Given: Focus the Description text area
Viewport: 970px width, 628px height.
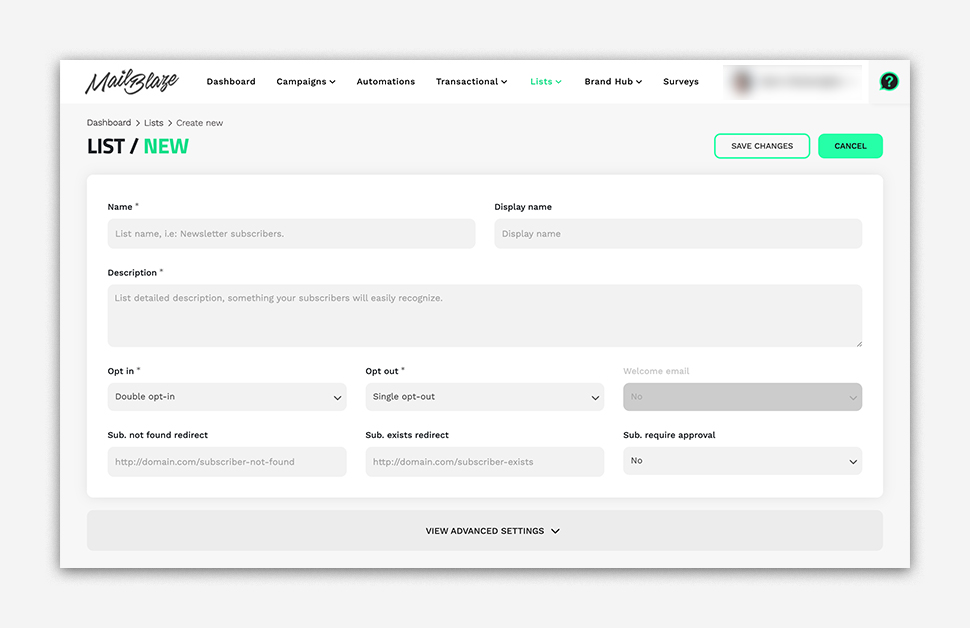Looking at the screenshot, I should 484,316.
